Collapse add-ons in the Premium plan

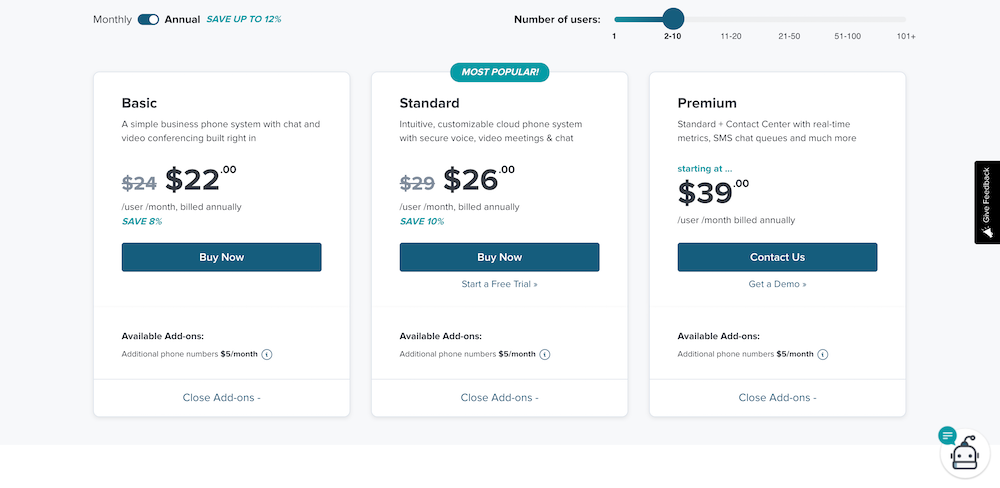(777, 397)
